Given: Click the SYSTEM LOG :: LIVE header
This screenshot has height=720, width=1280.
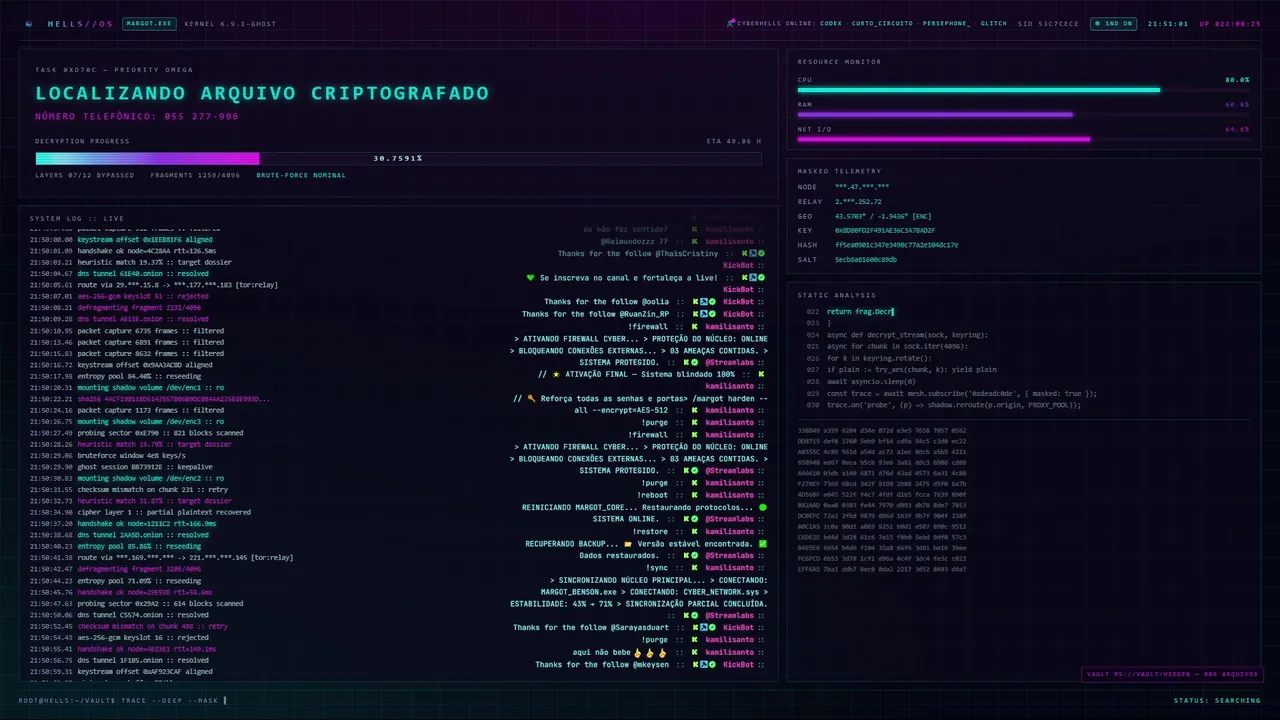Looking at the screenshot, I should tap(77, 218).
